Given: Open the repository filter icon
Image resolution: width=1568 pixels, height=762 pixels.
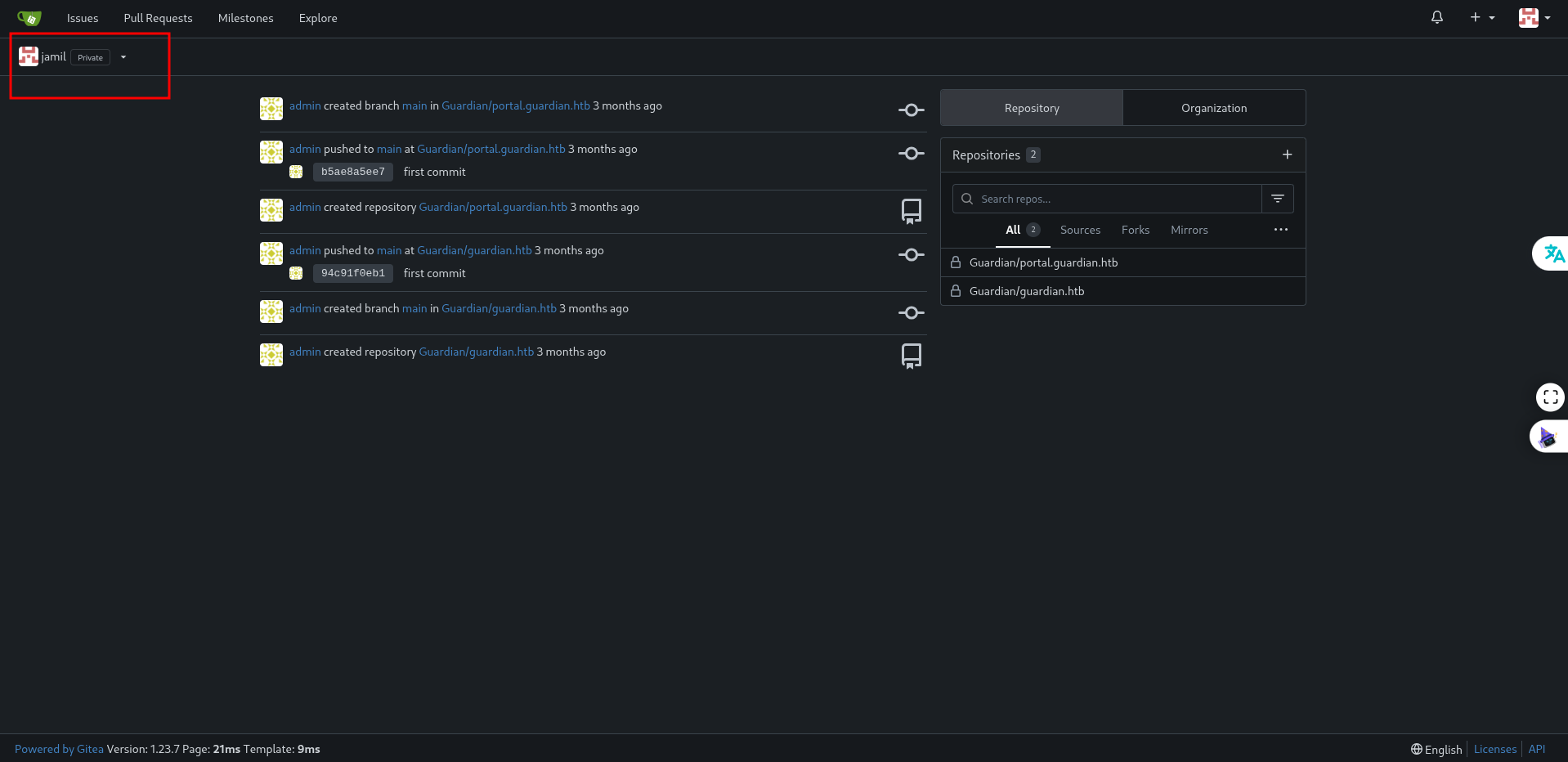Looking at the screenshot, I should [x=1277, y=199].
